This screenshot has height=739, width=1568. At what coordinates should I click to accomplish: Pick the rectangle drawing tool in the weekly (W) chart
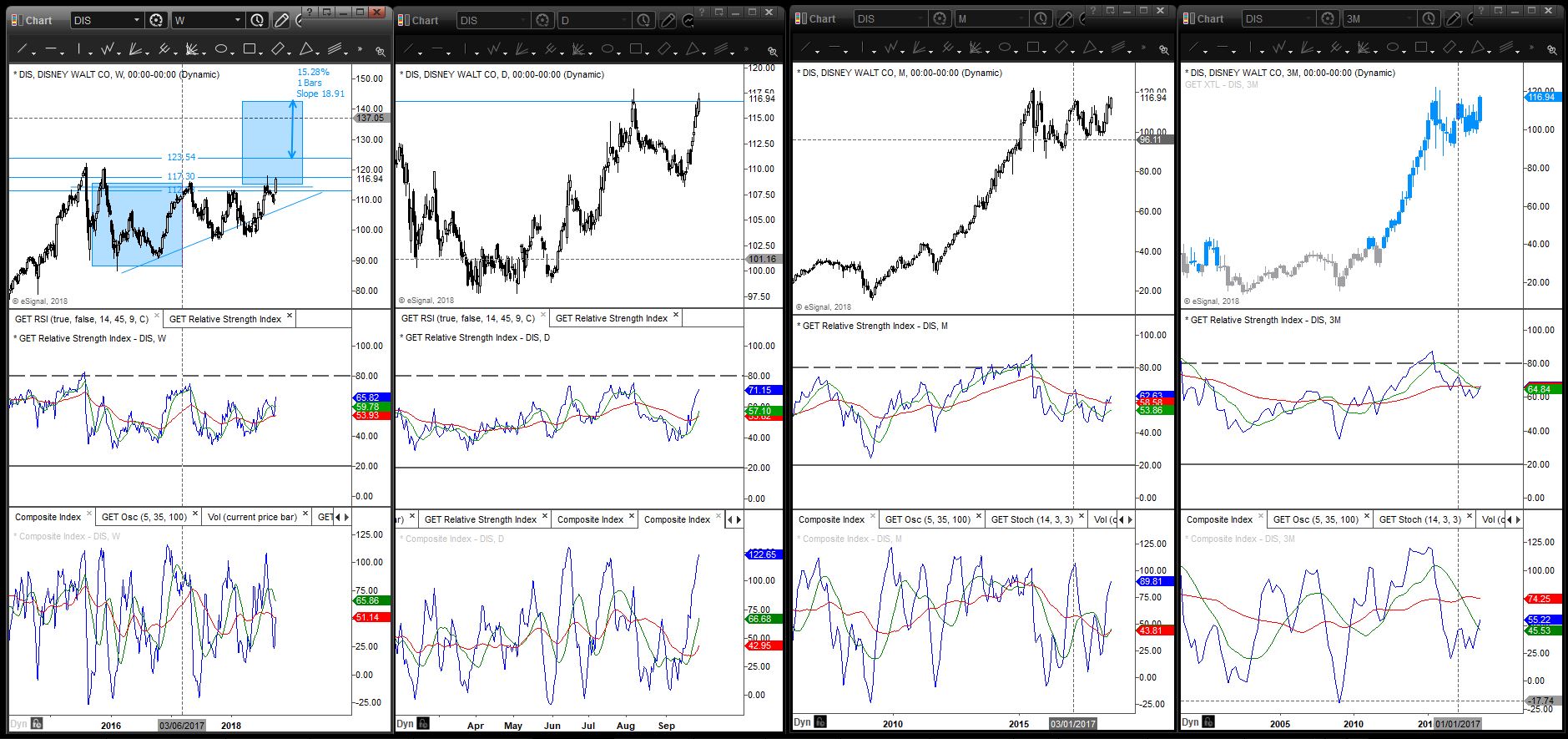[x=250, y=49]
